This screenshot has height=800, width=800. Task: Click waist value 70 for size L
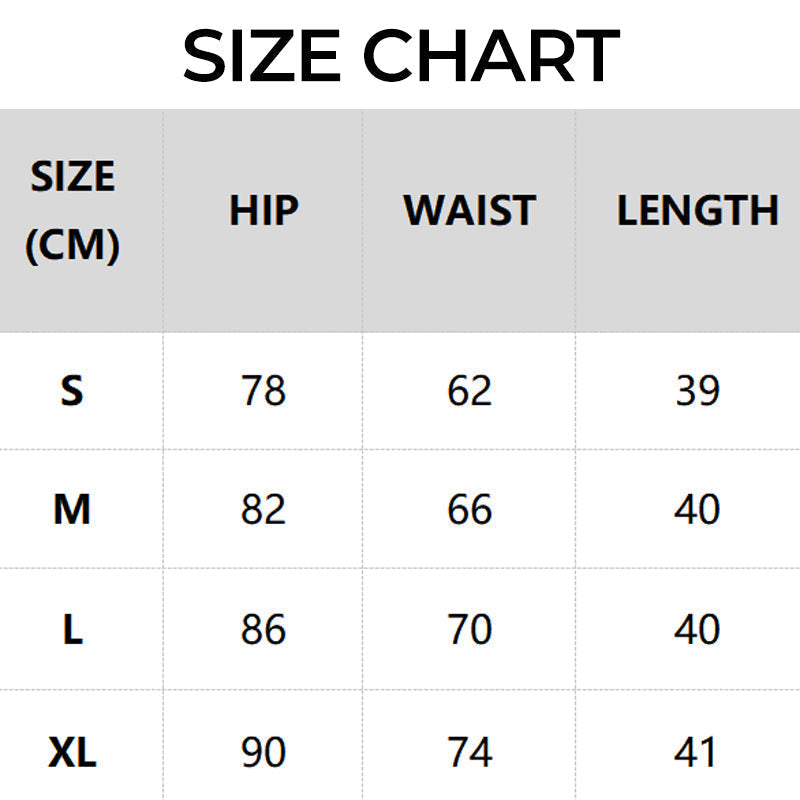pyautogui.click(x=469, y=630)
